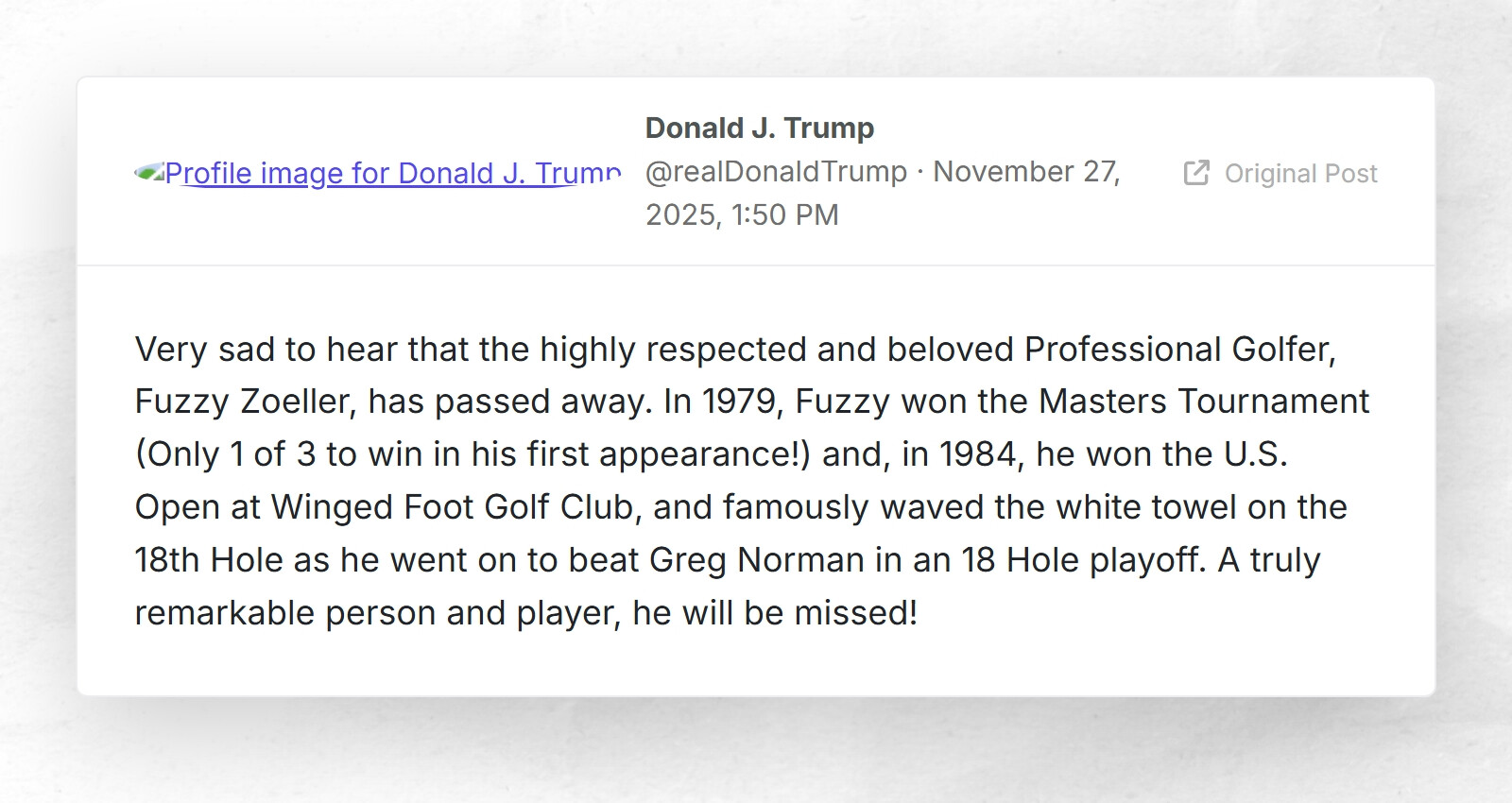This screenshot has width=1512, height=803.
Task: Click the @realDonaldTrump handle
Action: (x=776, y=172)
